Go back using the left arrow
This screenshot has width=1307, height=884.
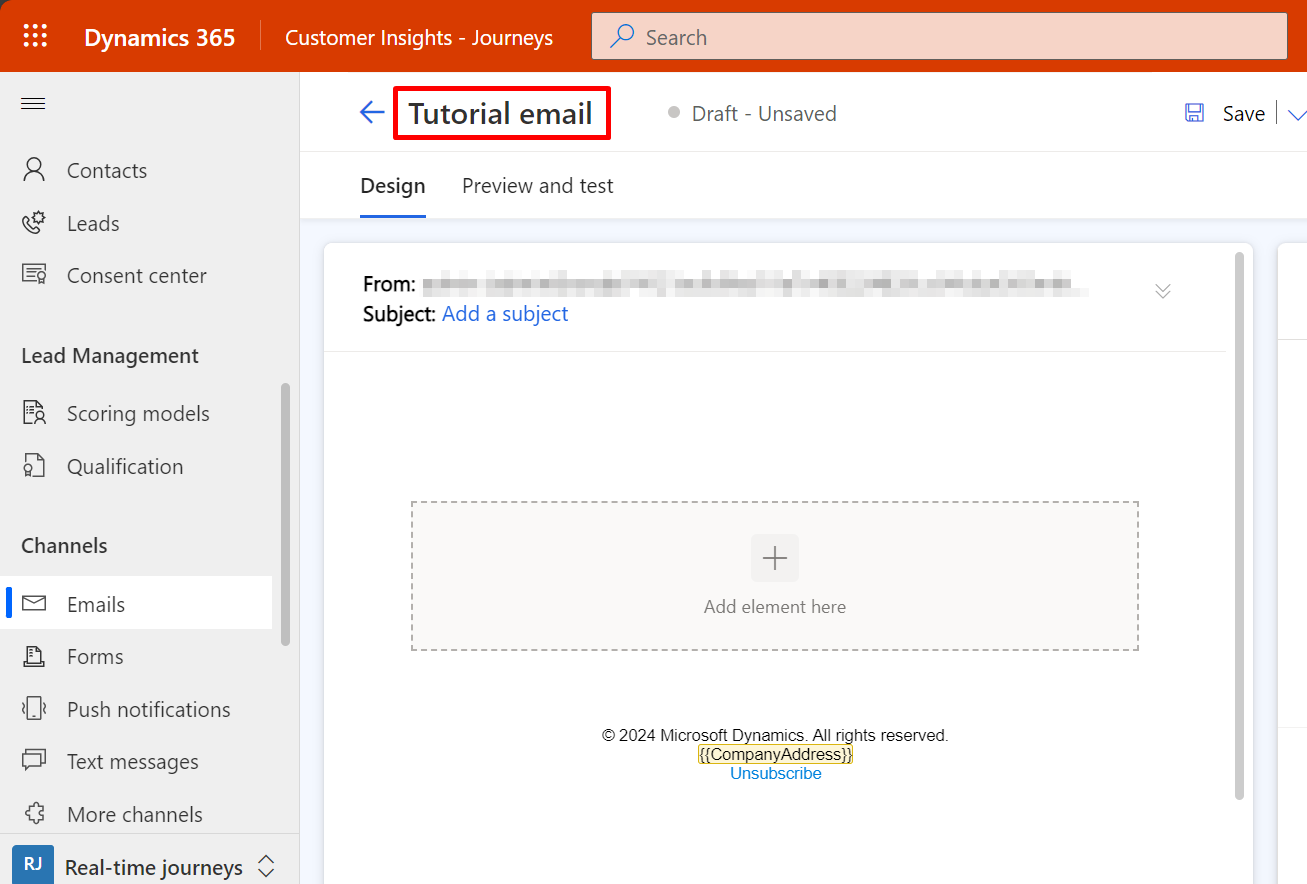pyautogui.click(x=372, y=113)
